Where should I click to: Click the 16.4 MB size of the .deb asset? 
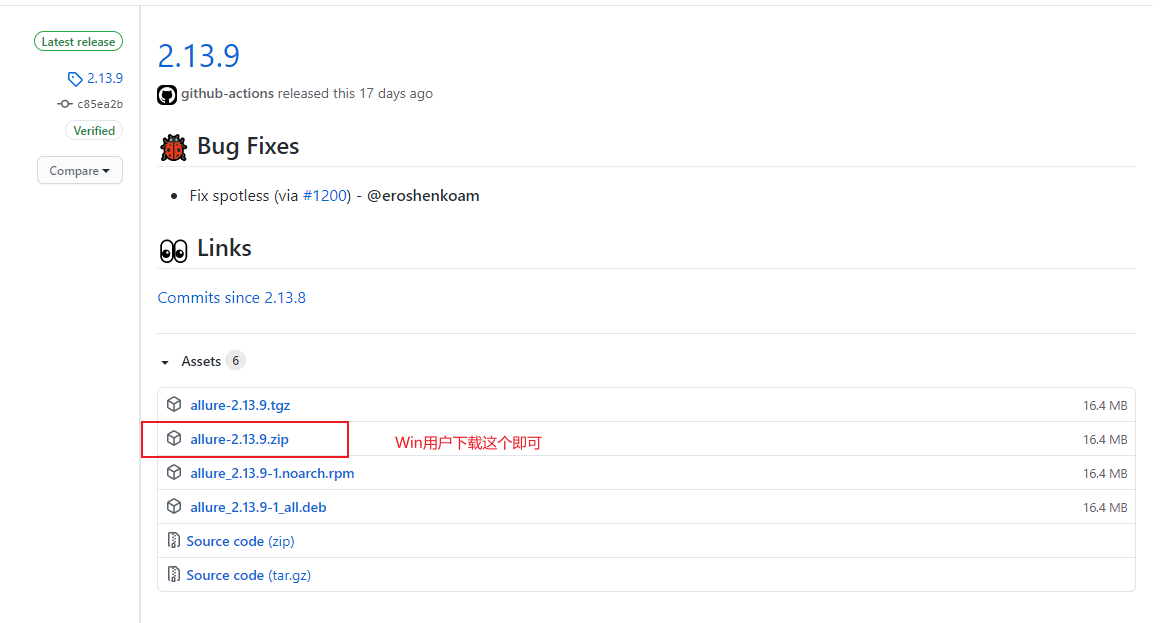[1105, 507]
